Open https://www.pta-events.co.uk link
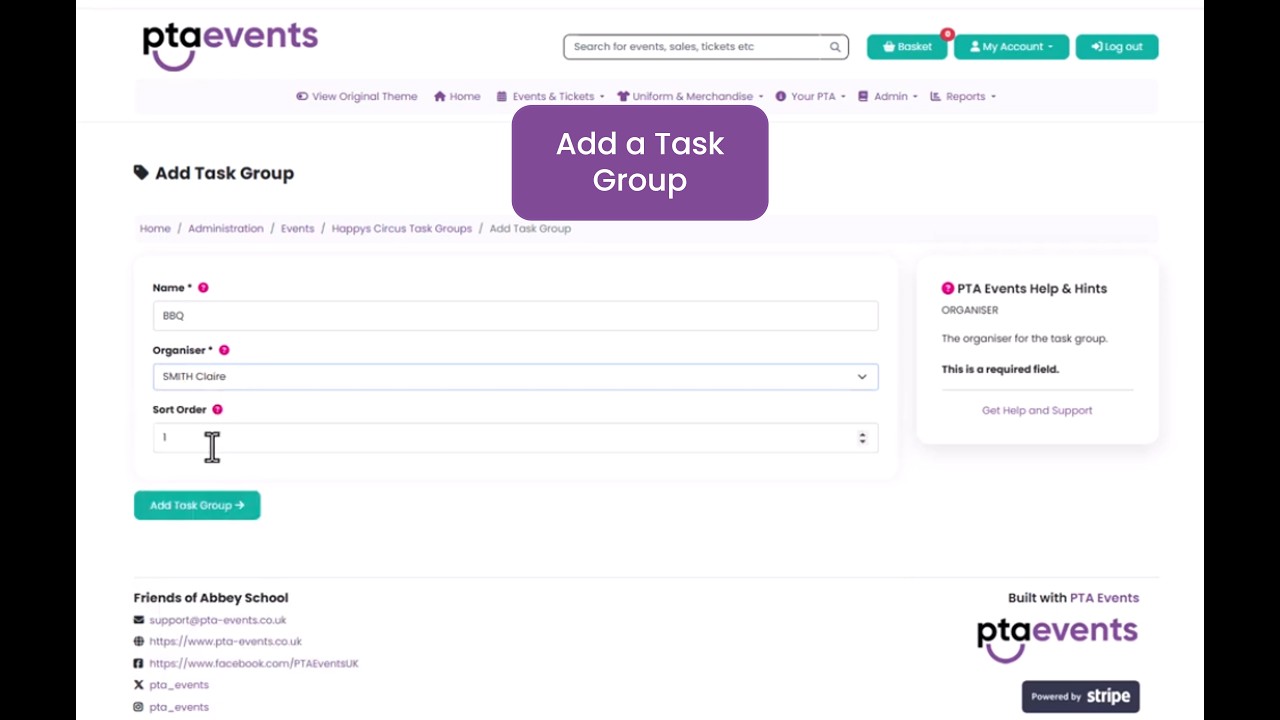The height and width of the screenshot is (720, 1280). [x=225, y=642]
